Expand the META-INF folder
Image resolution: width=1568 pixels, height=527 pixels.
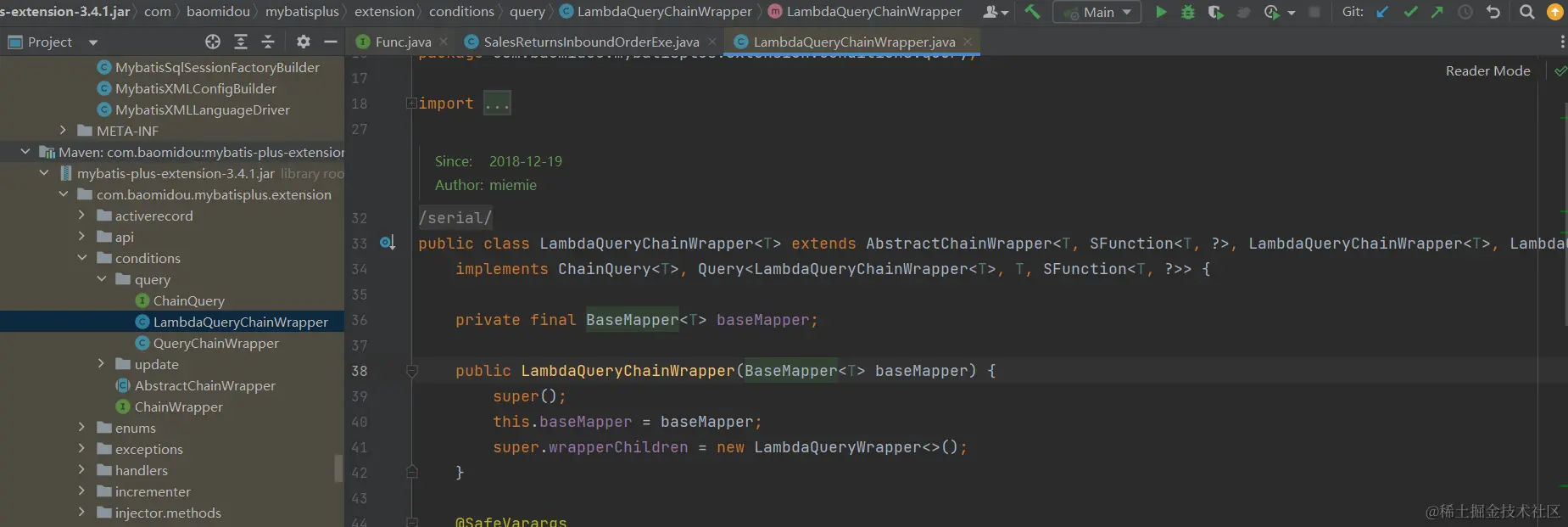[x=63, y=131]
